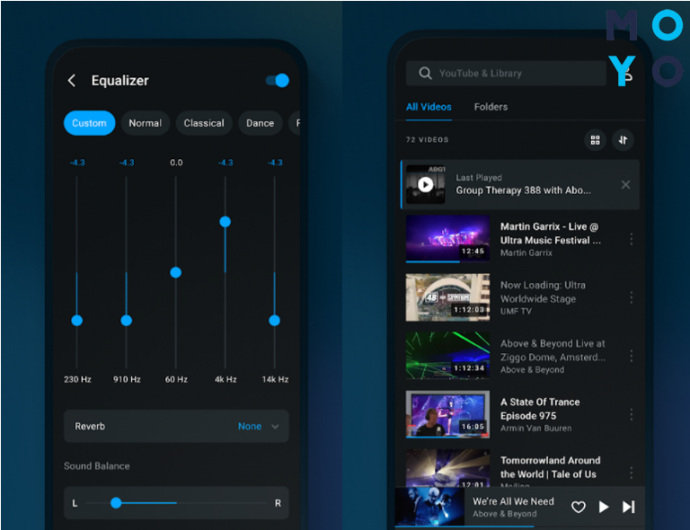The image size is (690, 530).
Task: Click the Sound Balance slider handle
Action: (x=116, y=503)
